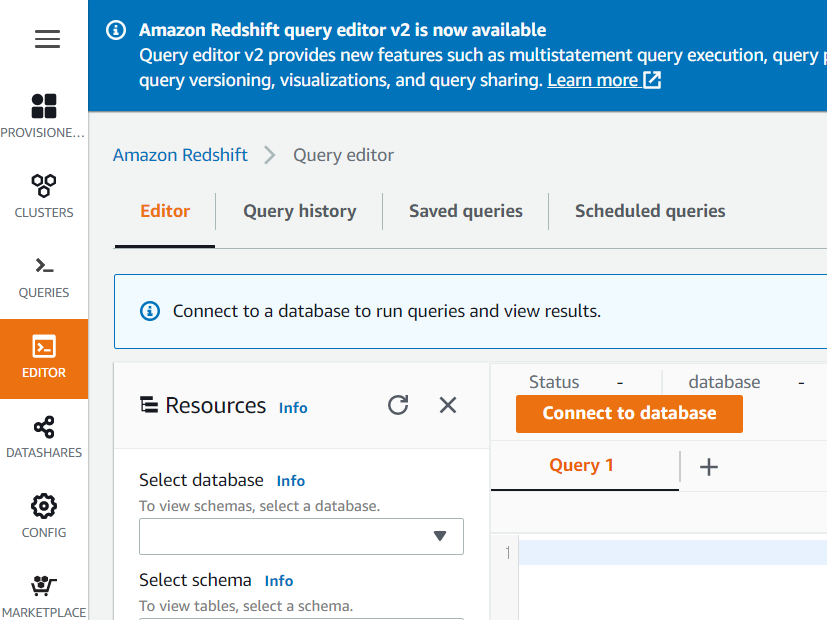Click the external link icon after Learn more

[652, 80]
